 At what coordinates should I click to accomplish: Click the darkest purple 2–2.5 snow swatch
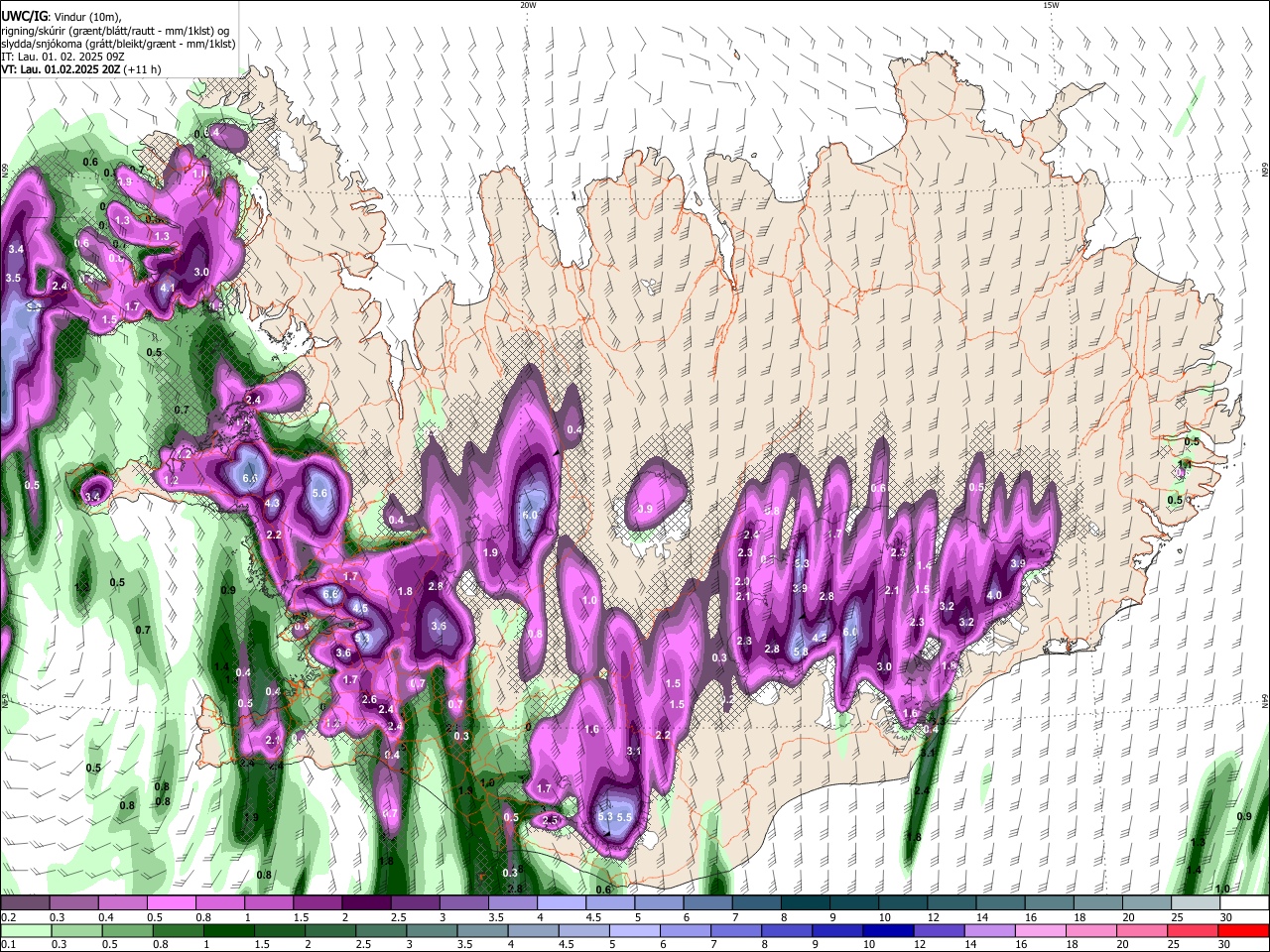click(365, 903)
